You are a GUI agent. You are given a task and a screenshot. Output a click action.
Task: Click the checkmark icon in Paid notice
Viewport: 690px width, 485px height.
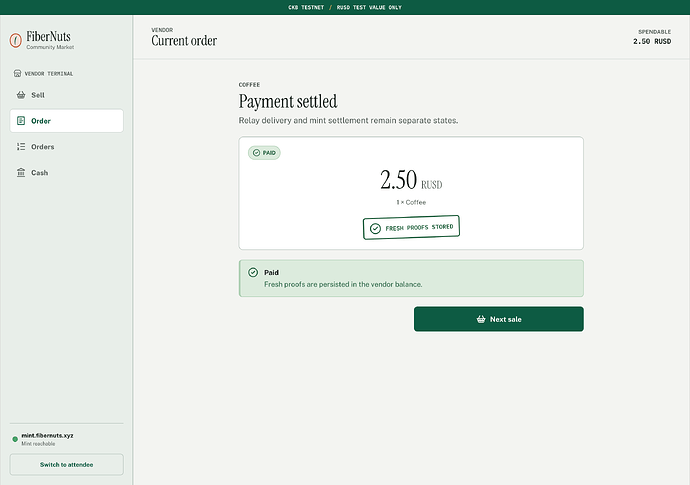point(253,272)
